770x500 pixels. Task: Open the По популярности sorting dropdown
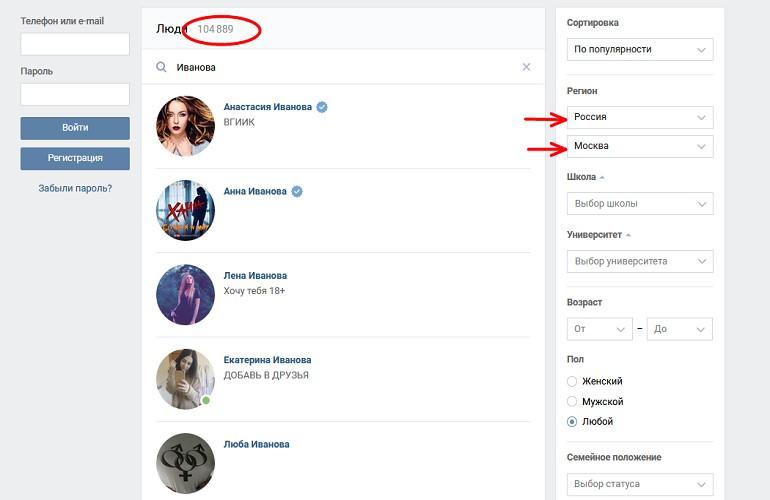[640, 50]
